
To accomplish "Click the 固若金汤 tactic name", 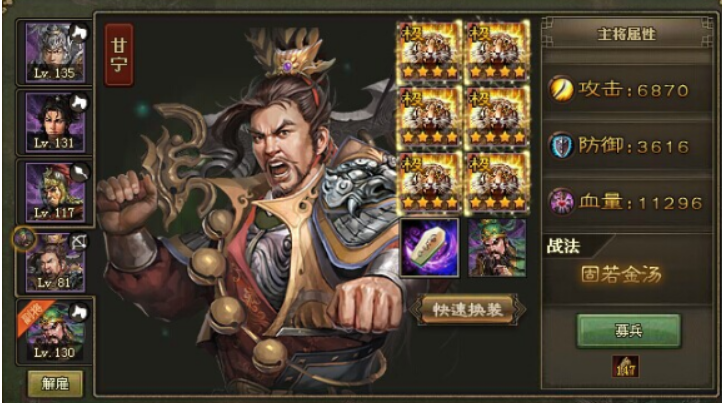I will click(x=621, y=275).
